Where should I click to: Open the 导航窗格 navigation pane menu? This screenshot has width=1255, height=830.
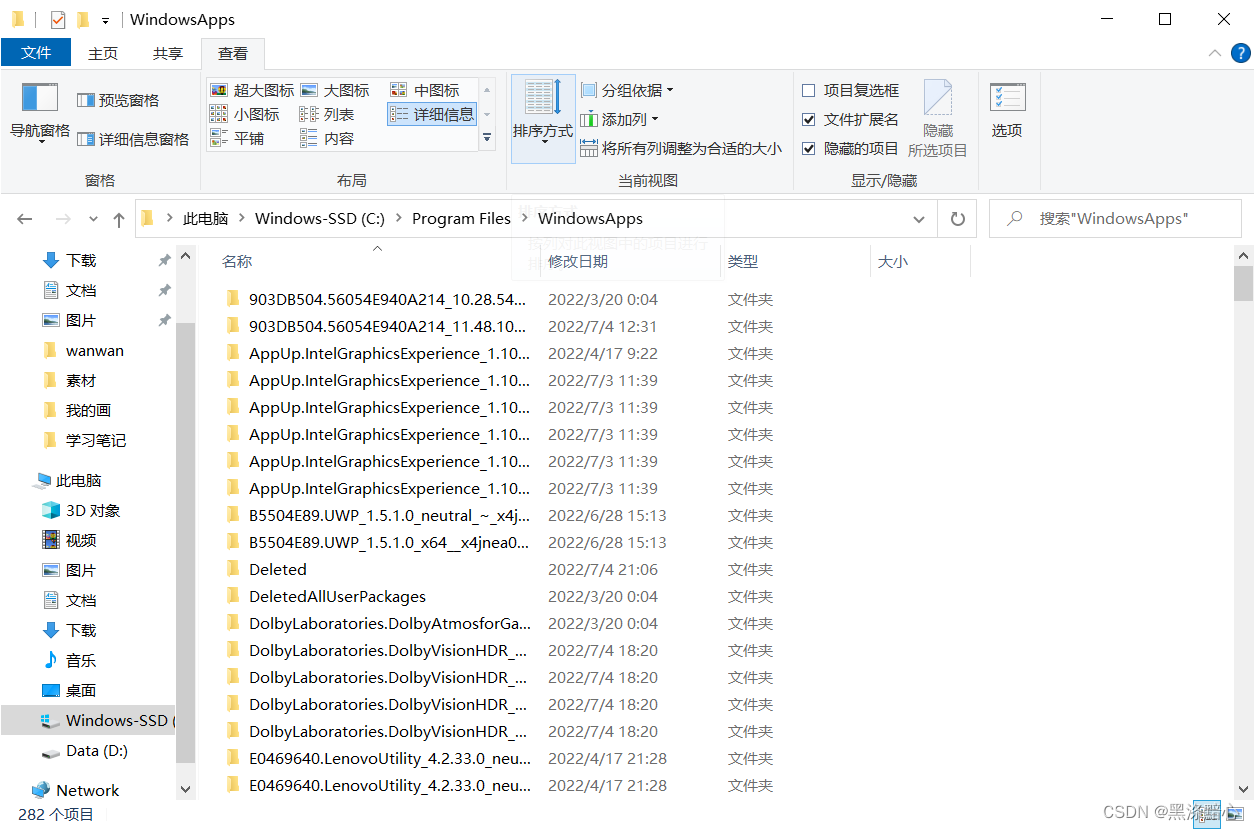pos(40,114)
